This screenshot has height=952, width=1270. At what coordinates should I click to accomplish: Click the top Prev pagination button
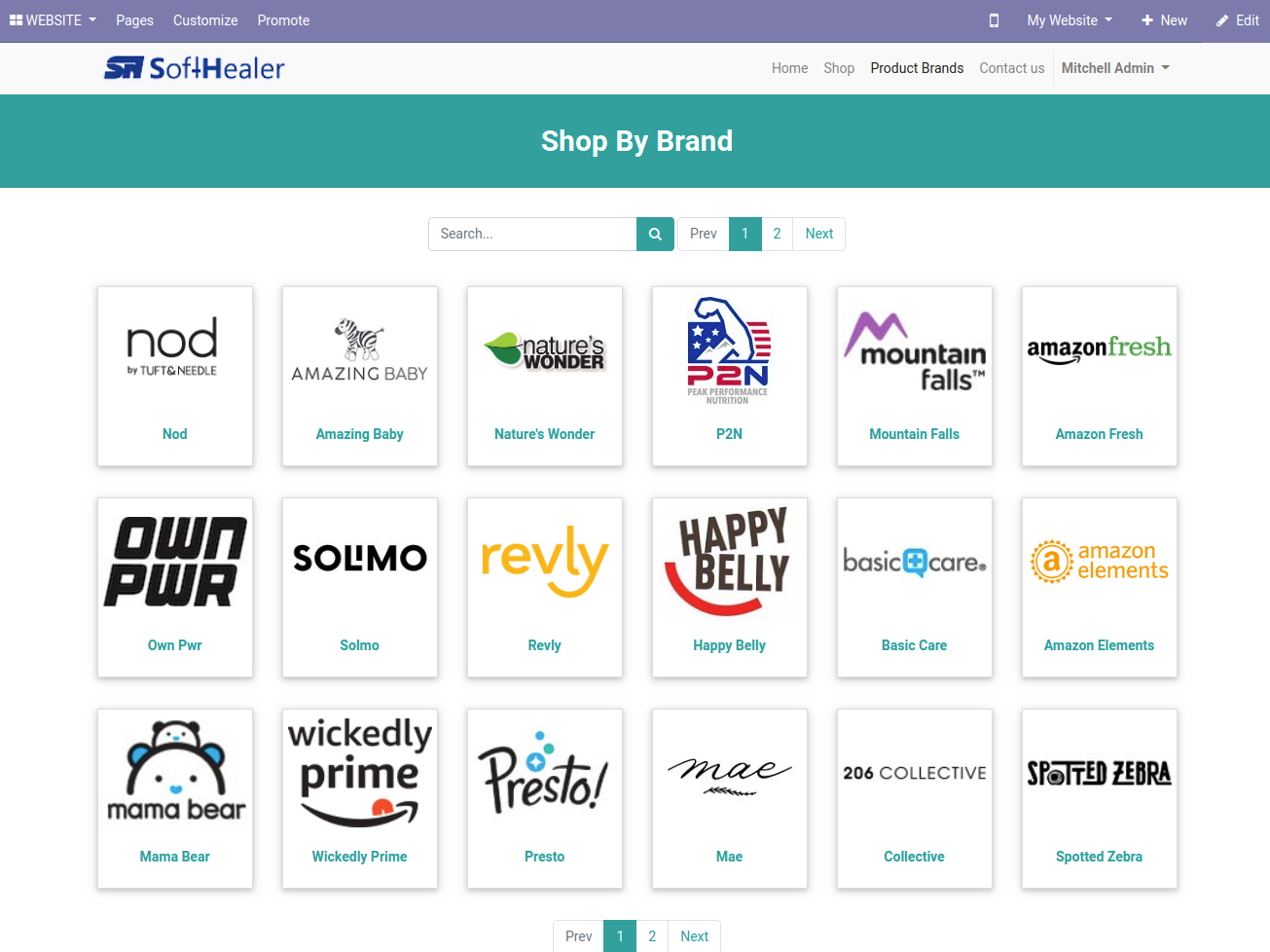[704, 234]
